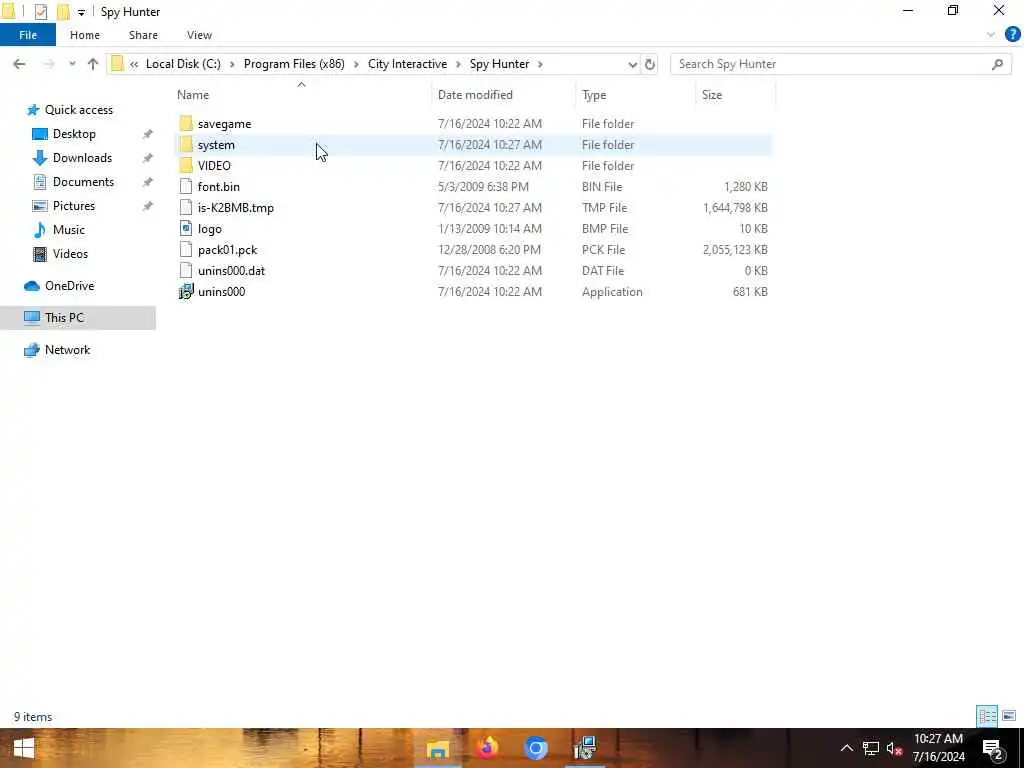Open the notification center icon
The width and height of the screenshot is (1024, 768).
(993, 748)
